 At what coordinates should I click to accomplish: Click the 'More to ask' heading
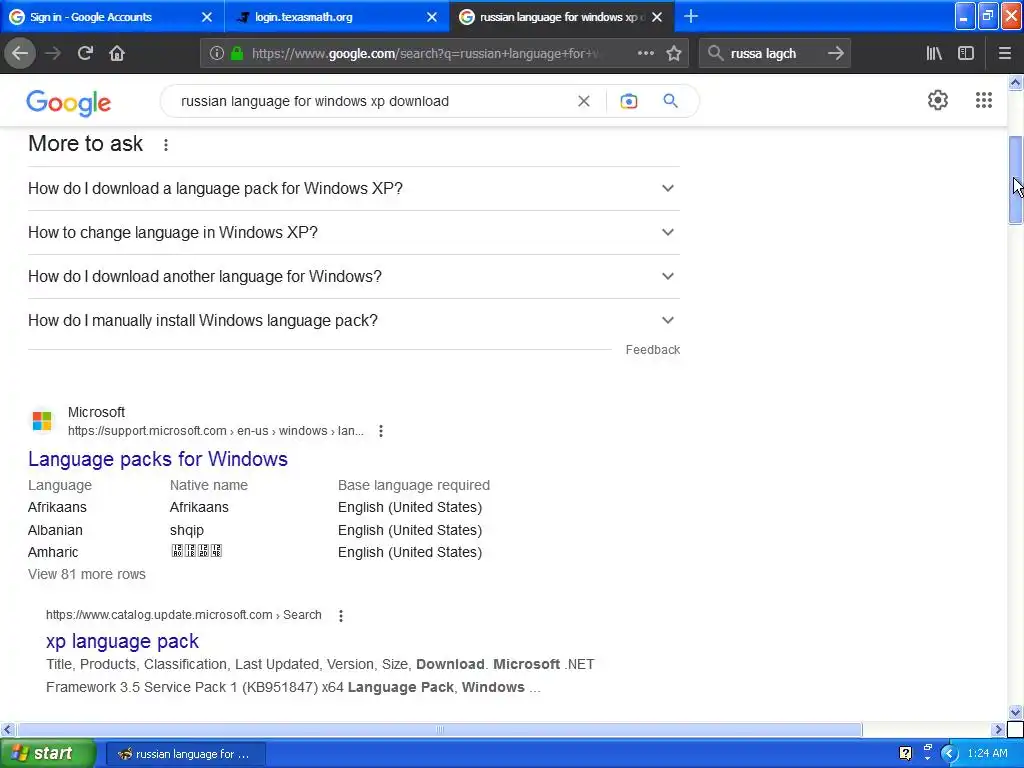point(86,144)
